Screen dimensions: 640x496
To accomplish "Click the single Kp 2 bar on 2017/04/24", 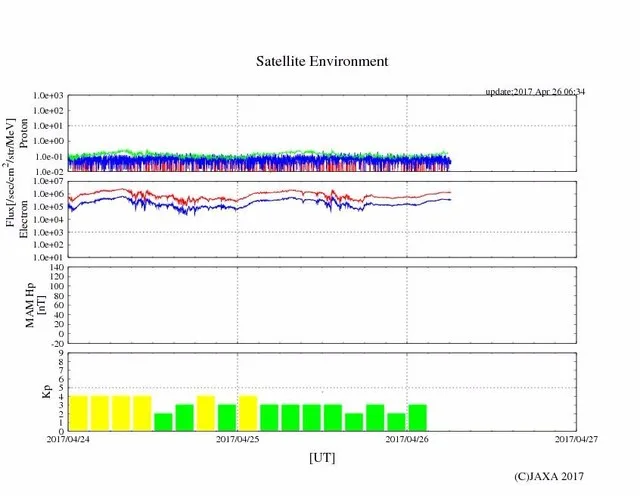I will (163, 422).
